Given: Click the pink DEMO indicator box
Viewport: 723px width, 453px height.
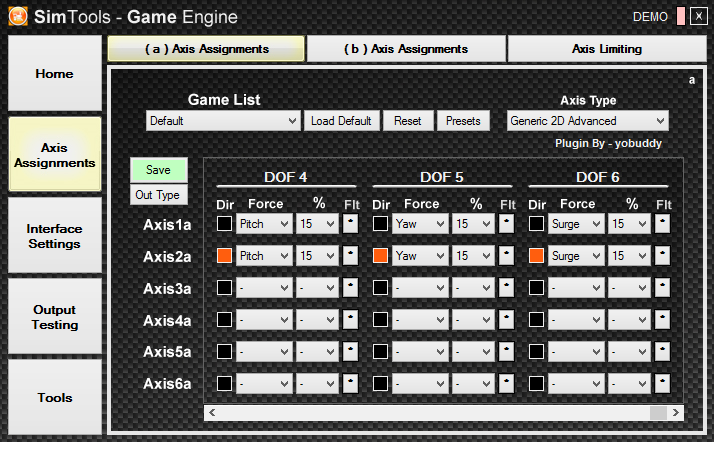Looking at the screenshot, I should point(681,16).
